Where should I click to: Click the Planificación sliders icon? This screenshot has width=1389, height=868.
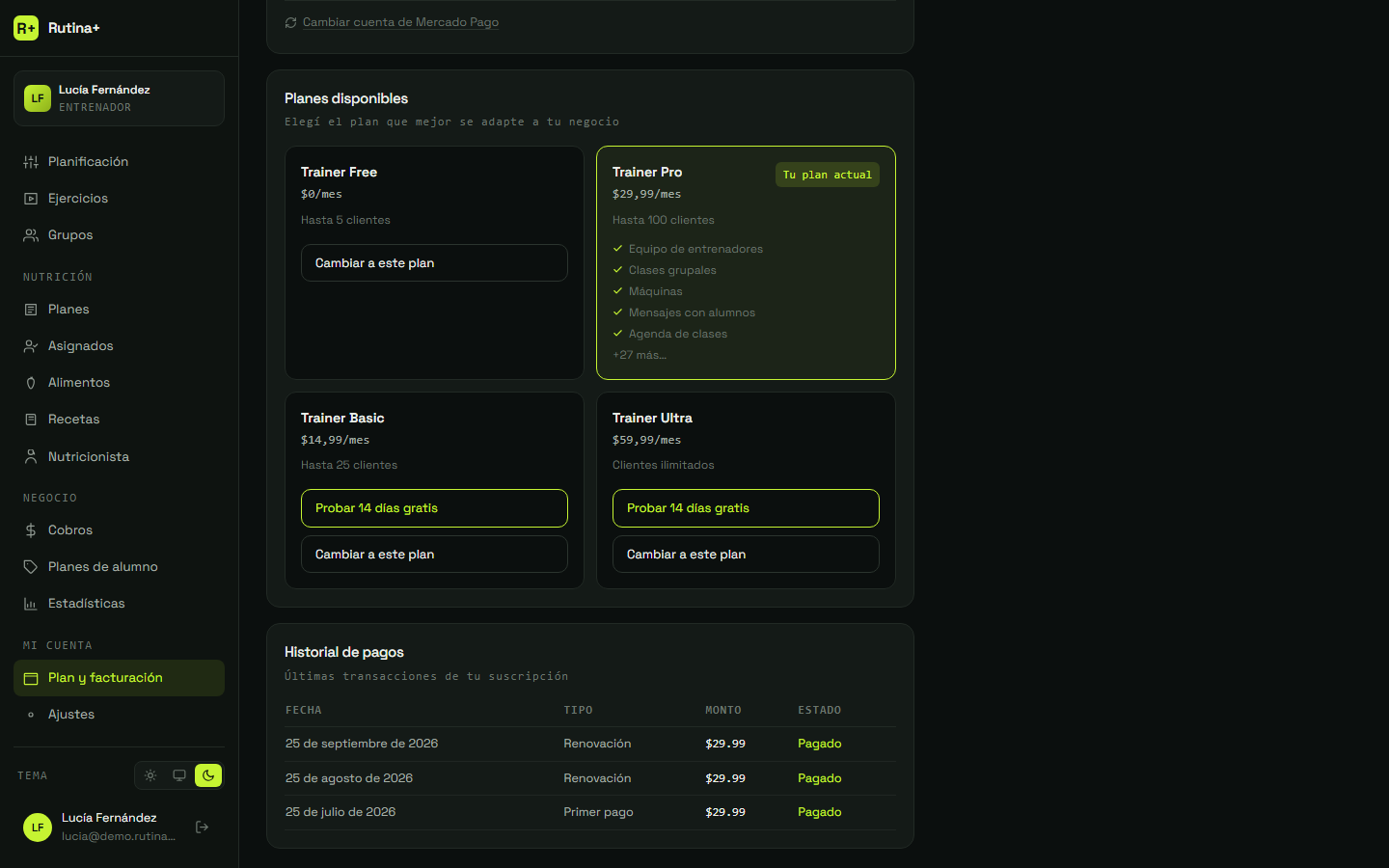pyautogui.click(x=31, y=162)
